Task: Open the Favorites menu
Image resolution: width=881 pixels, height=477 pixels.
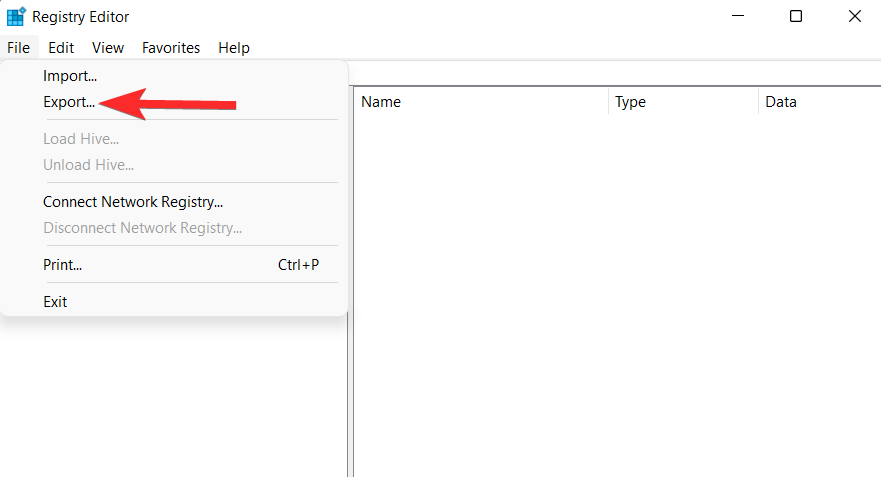Action: click(x=171, y=48)
